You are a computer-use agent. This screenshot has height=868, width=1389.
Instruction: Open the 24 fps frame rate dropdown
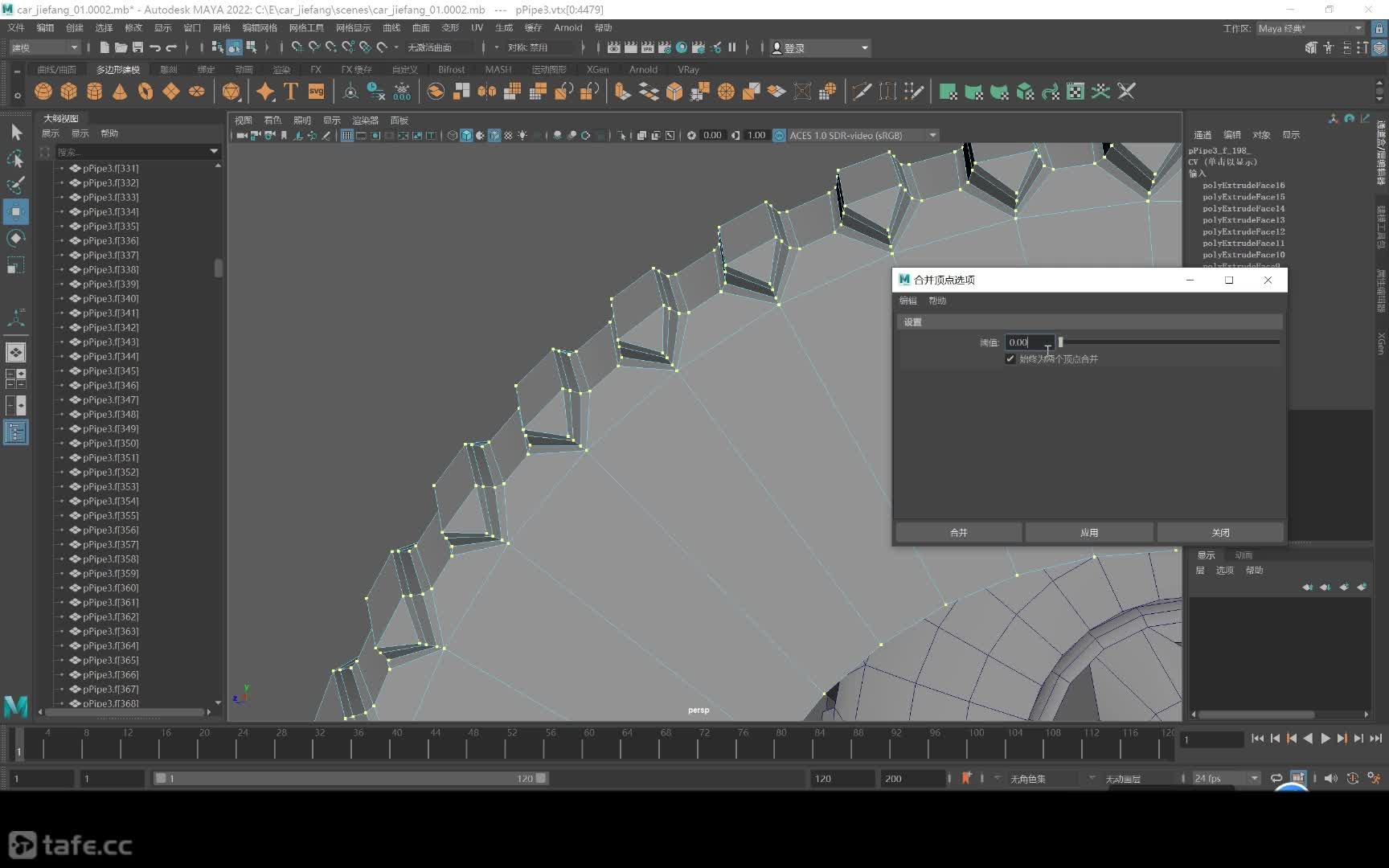[x=1226, y=778]
